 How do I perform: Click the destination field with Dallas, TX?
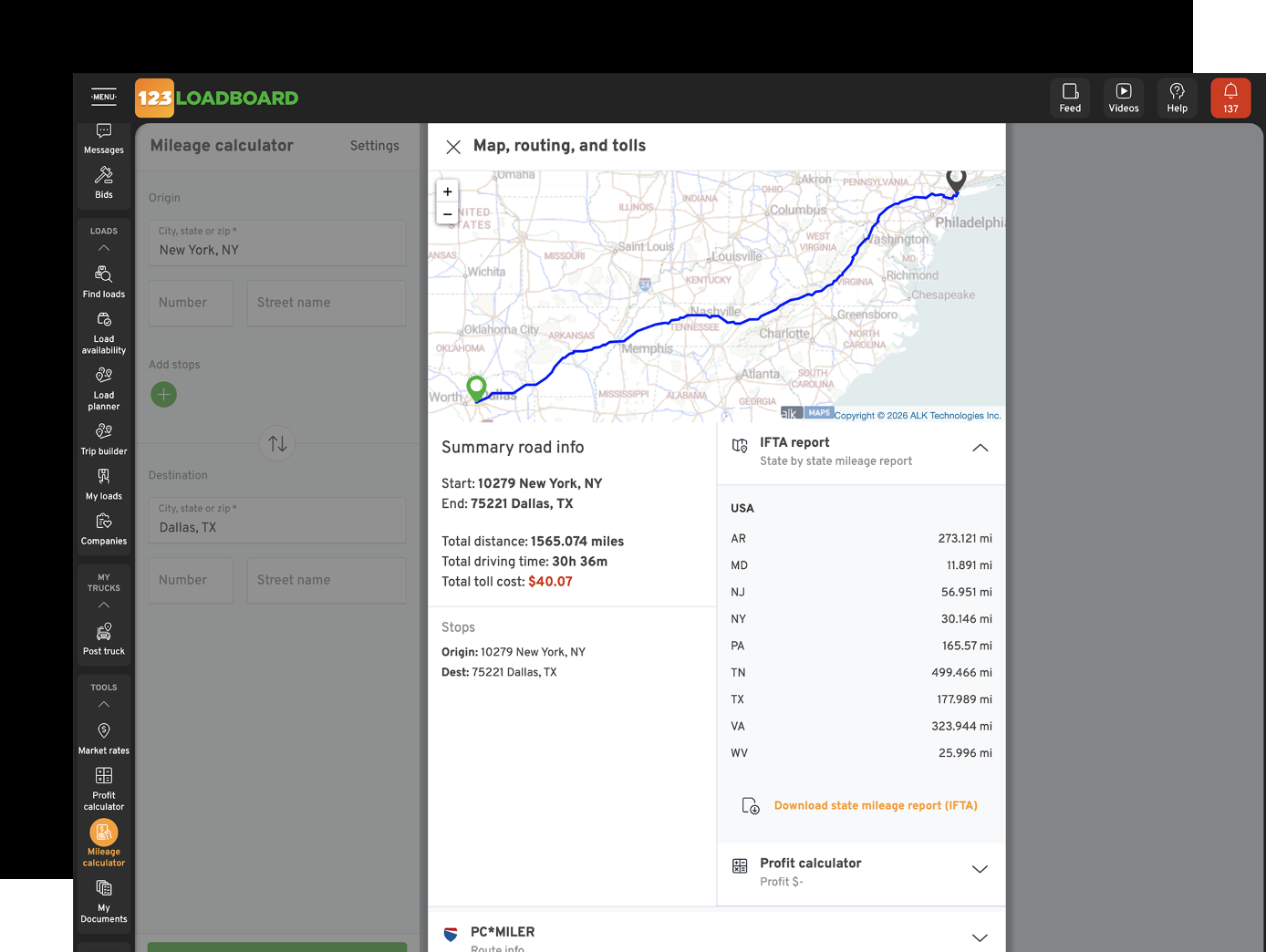277,520
